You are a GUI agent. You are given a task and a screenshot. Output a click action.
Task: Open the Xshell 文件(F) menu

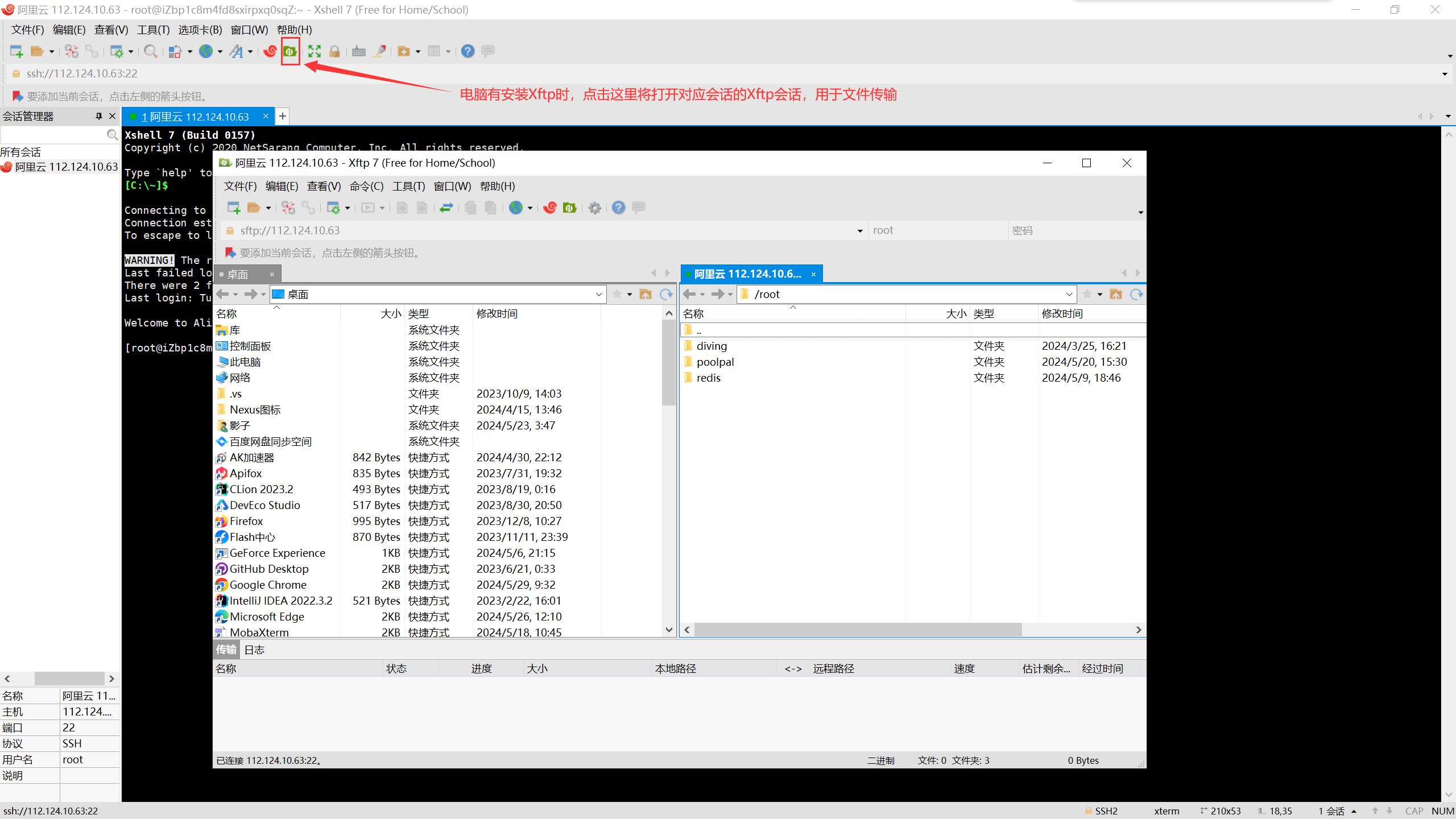tap(27, 30)
